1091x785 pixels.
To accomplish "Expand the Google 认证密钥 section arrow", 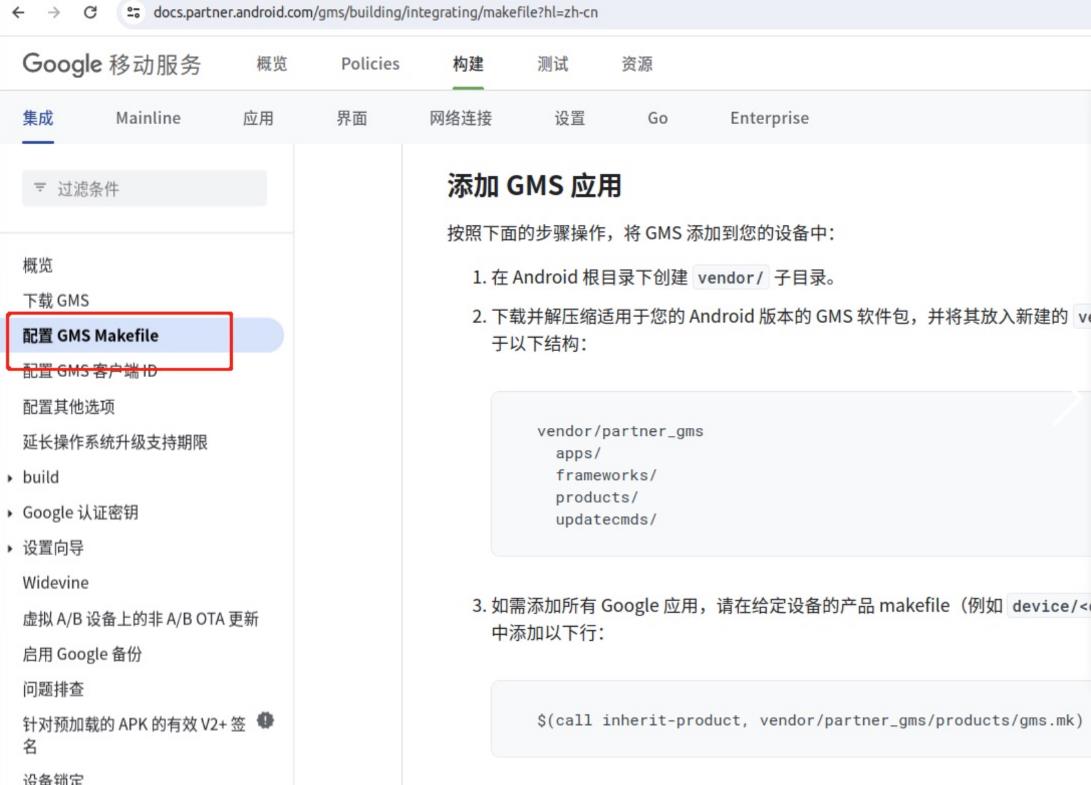I will click(x=10, y=514).
